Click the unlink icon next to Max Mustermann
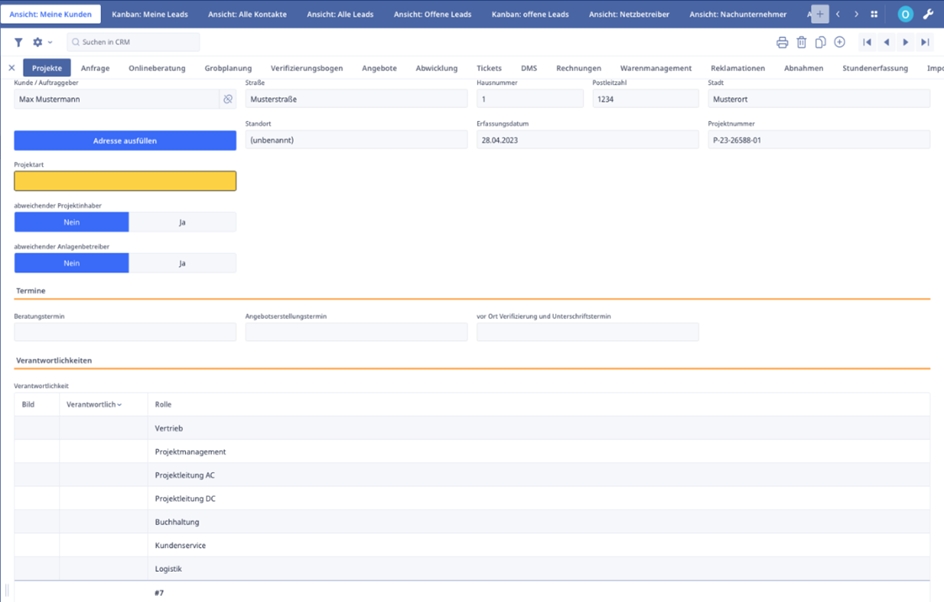The width and height of the screenshot is (944, 602). 228,100
